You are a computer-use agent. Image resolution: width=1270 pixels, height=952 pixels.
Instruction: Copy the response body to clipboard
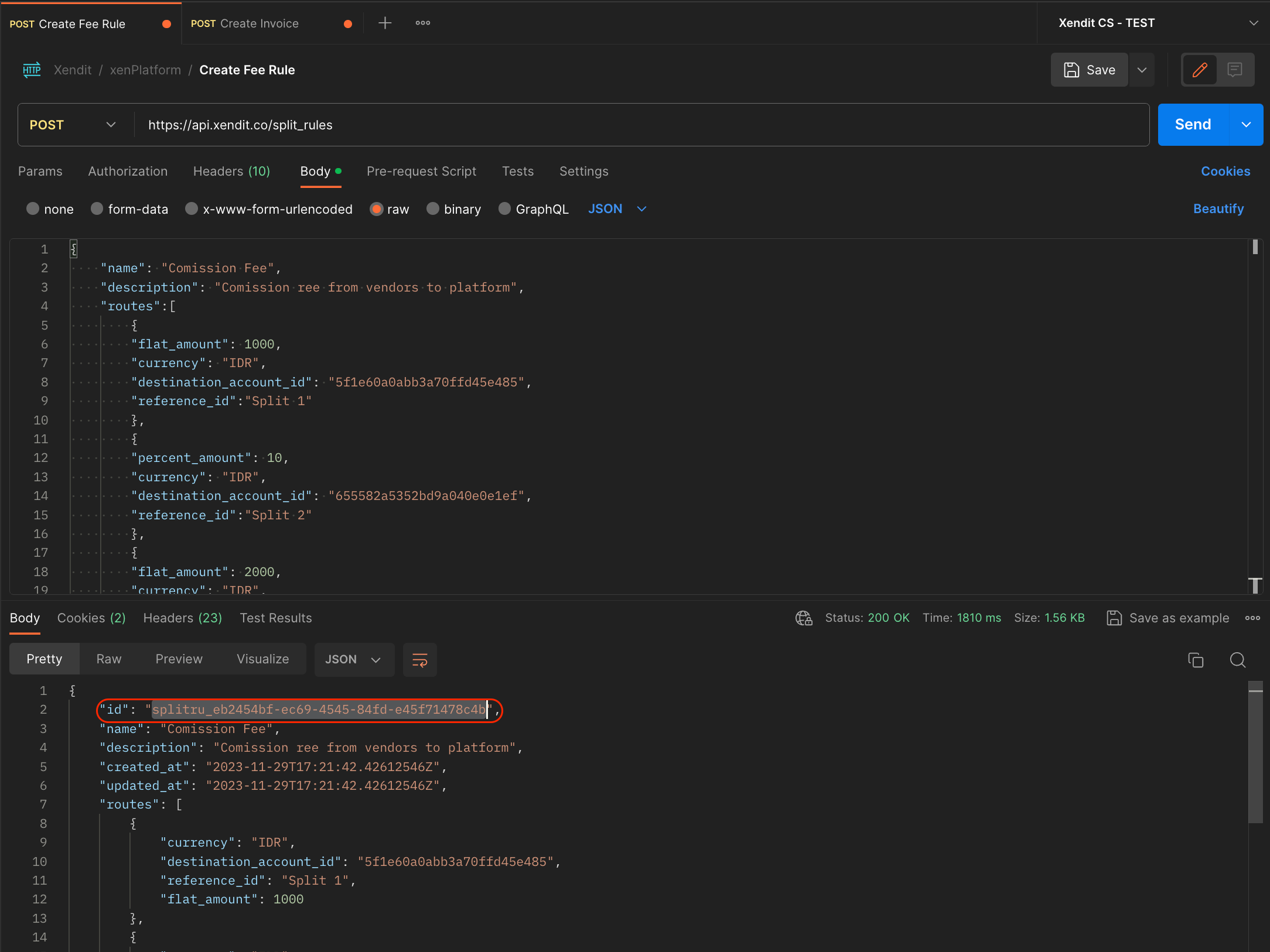[x=1196, y=660]
